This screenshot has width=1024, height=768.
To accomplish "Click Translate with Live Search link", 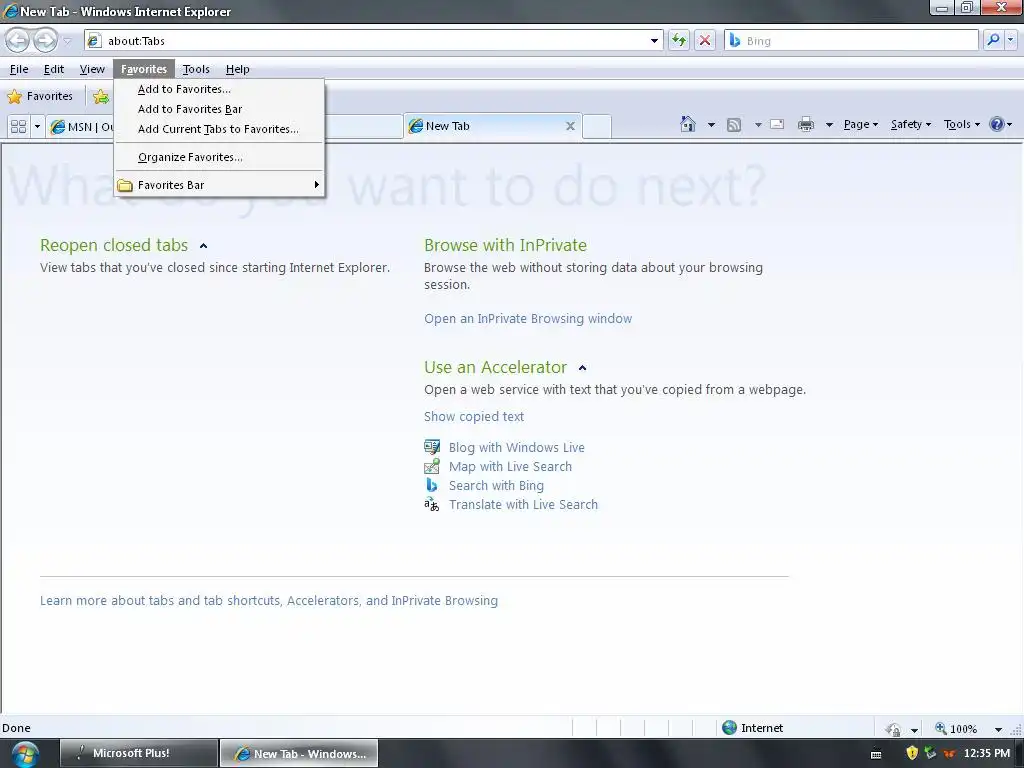I will tap(523, 504).
